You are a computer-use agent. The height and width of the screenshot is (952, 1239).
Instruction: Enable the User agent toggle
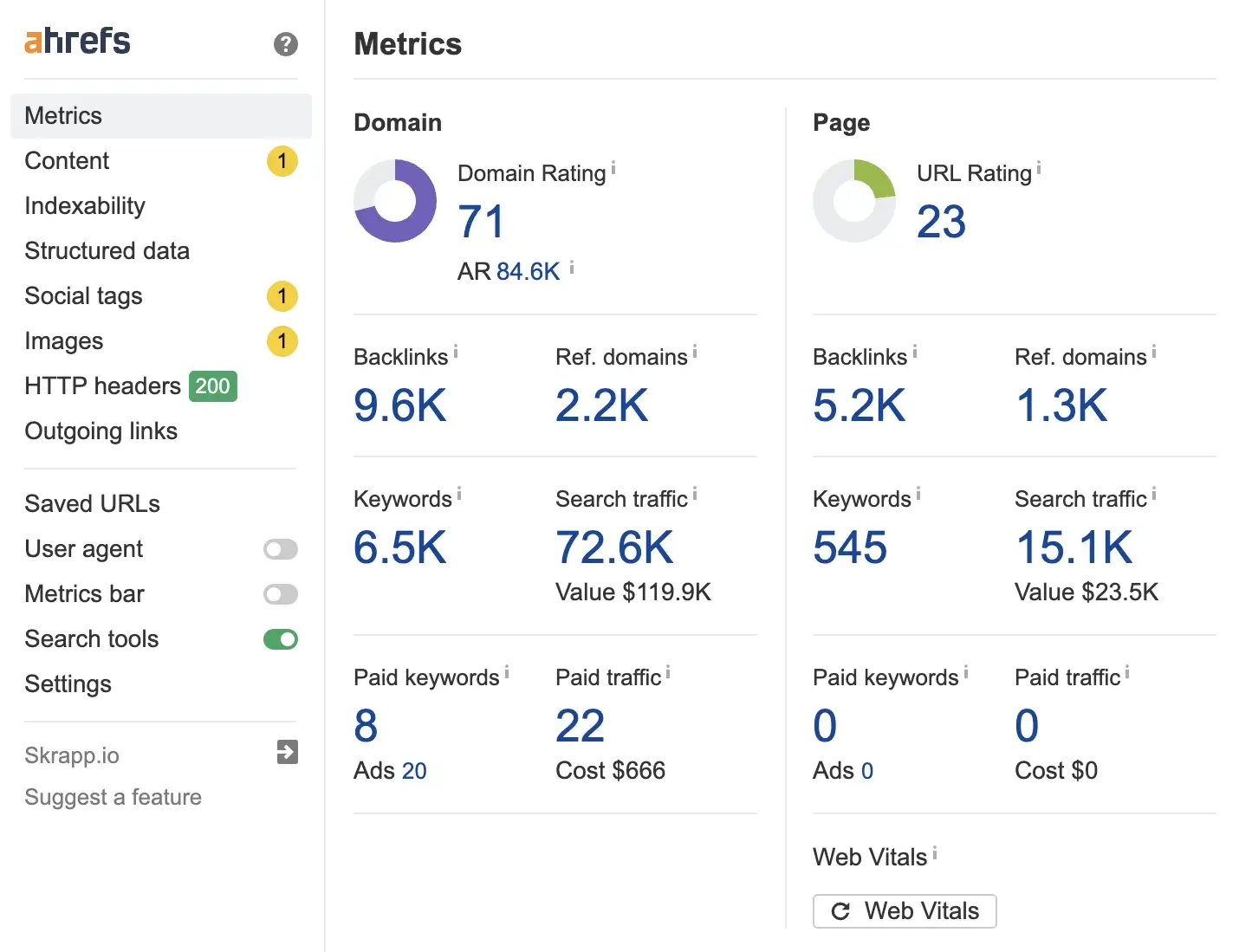pos(279,549)
